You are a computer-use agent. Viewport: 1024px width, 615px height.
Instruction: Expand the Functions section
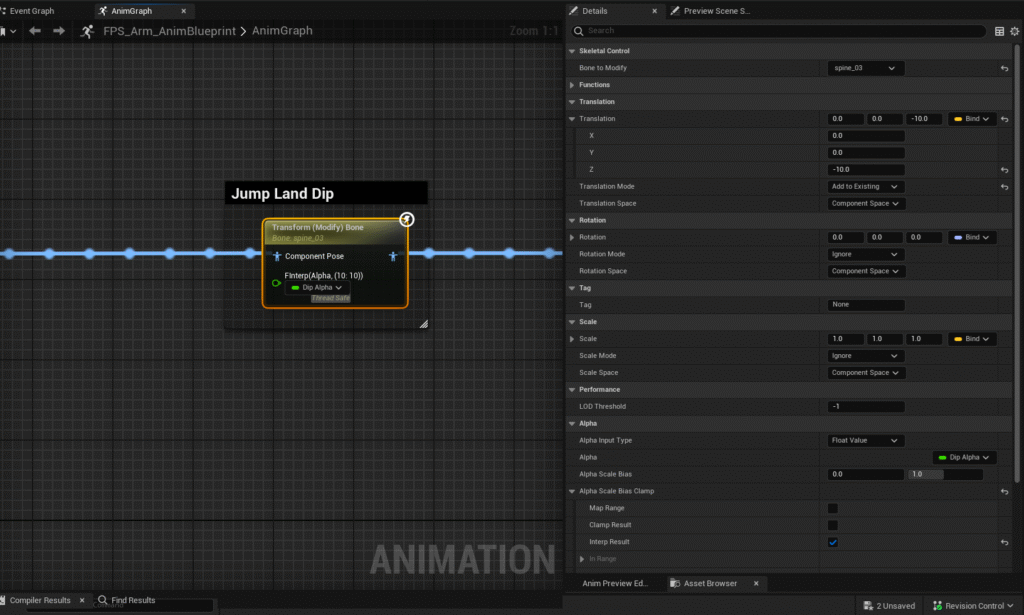tap(572, 85)
